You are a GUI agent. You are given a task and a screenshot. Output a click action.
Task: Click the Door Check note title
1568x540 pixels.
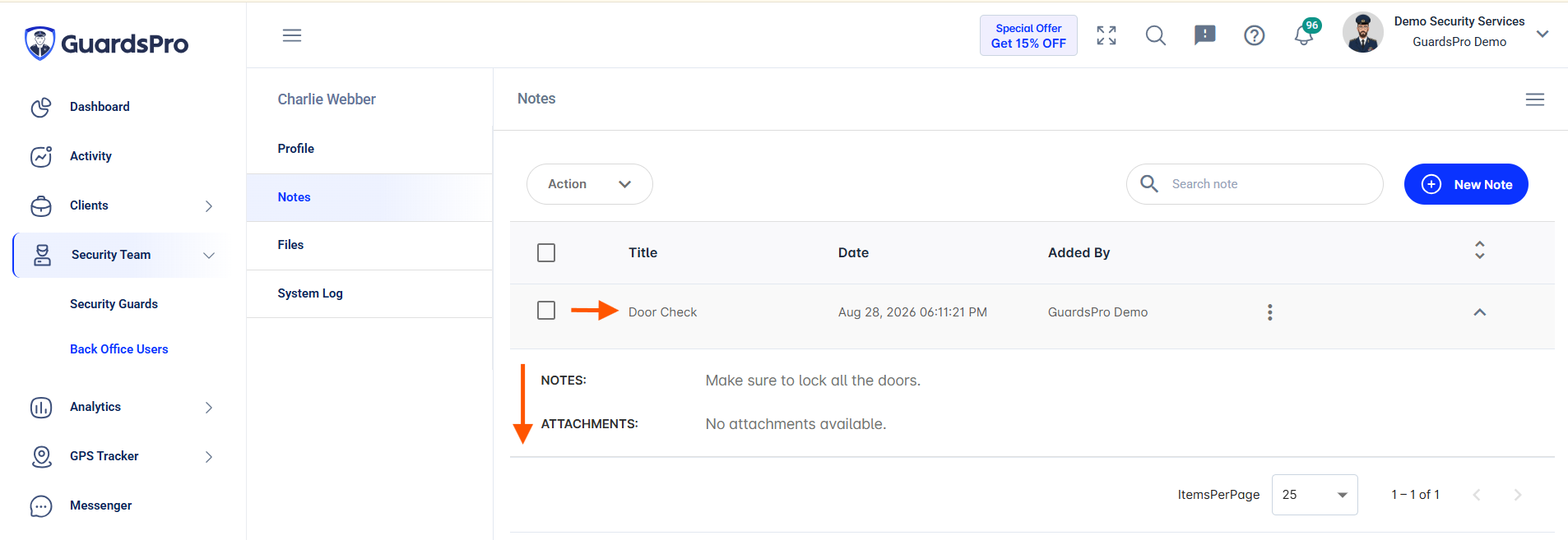[x=662, y=312]
